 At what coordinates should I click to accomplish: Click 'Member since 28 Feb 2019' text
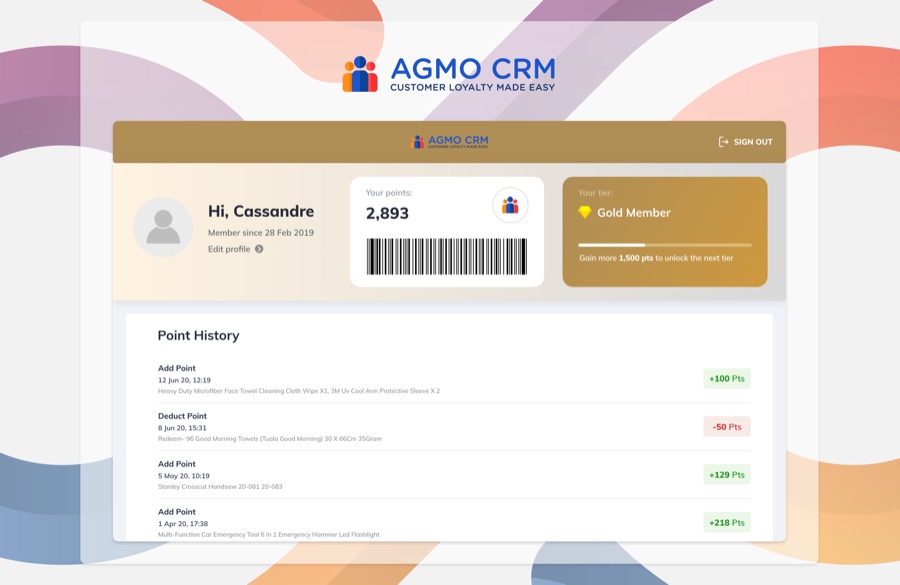(x=261, y=233)
